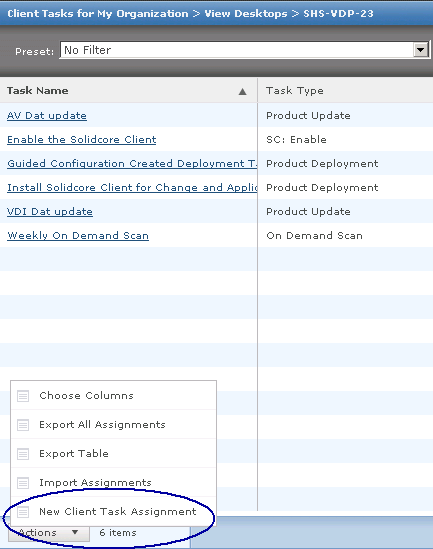This screenshot has height=549, width=433.
Task: Click the icon beside Import Assignments
Action: click(23, 483)
